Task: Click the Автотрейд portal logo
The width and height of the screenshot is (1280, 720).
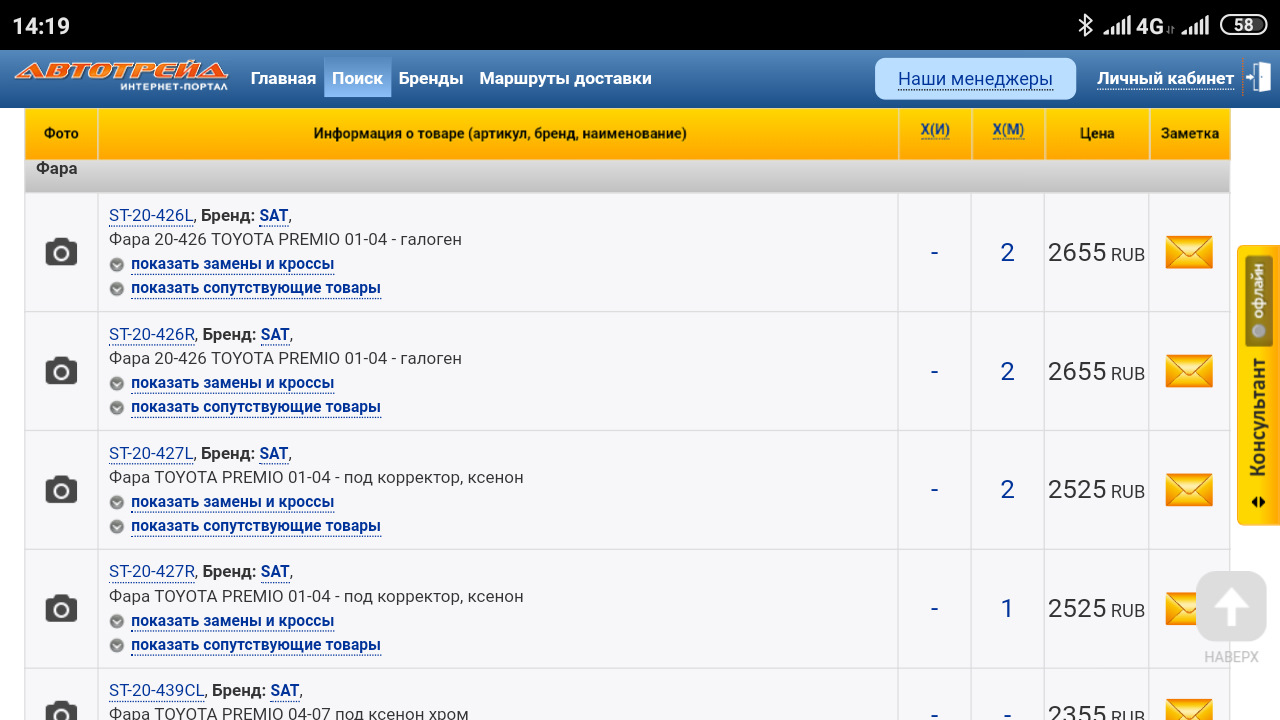Action: click(x=121, y=76)
